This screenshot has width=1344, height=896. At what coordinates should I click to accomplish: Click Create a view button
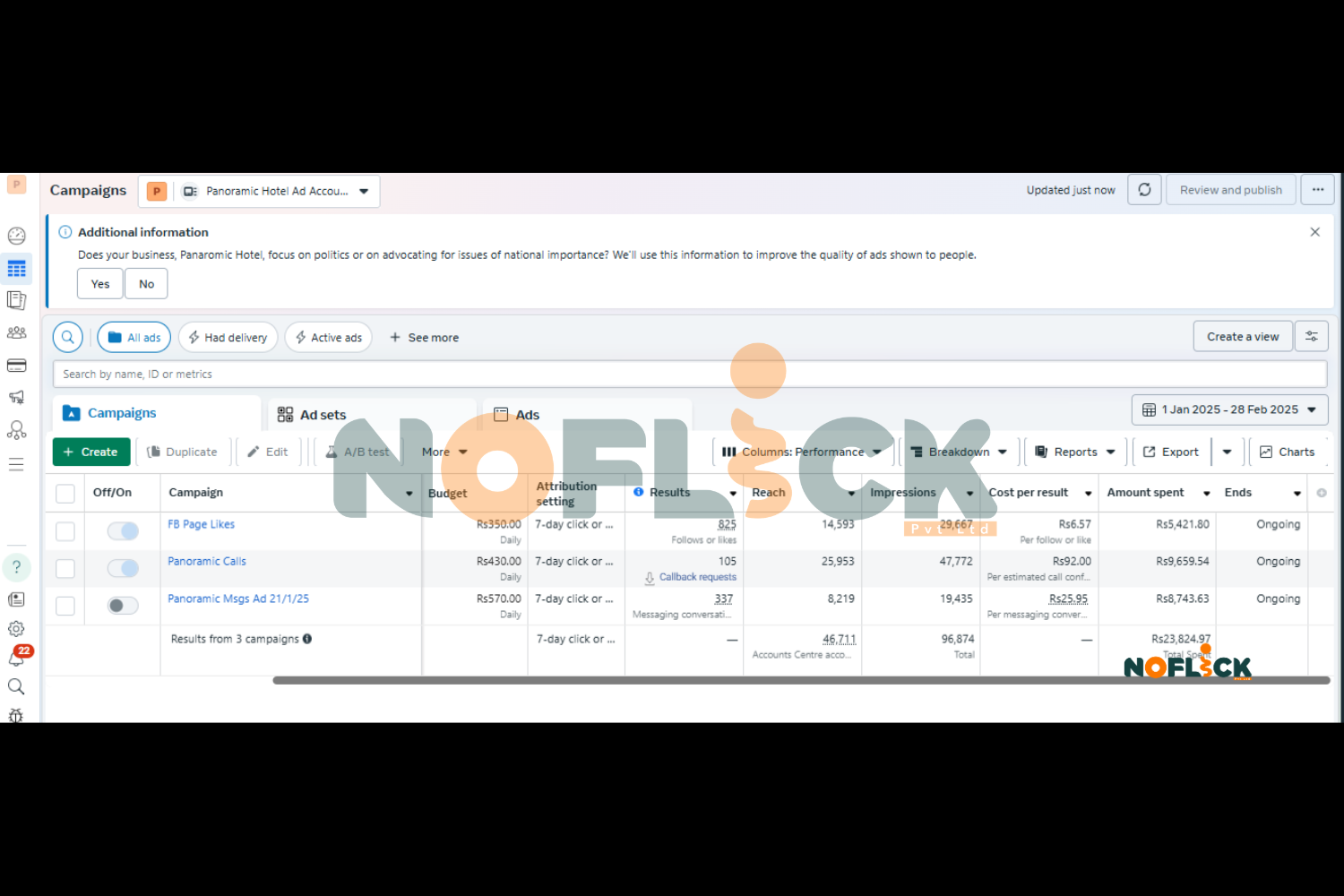tap(1243, 337)
